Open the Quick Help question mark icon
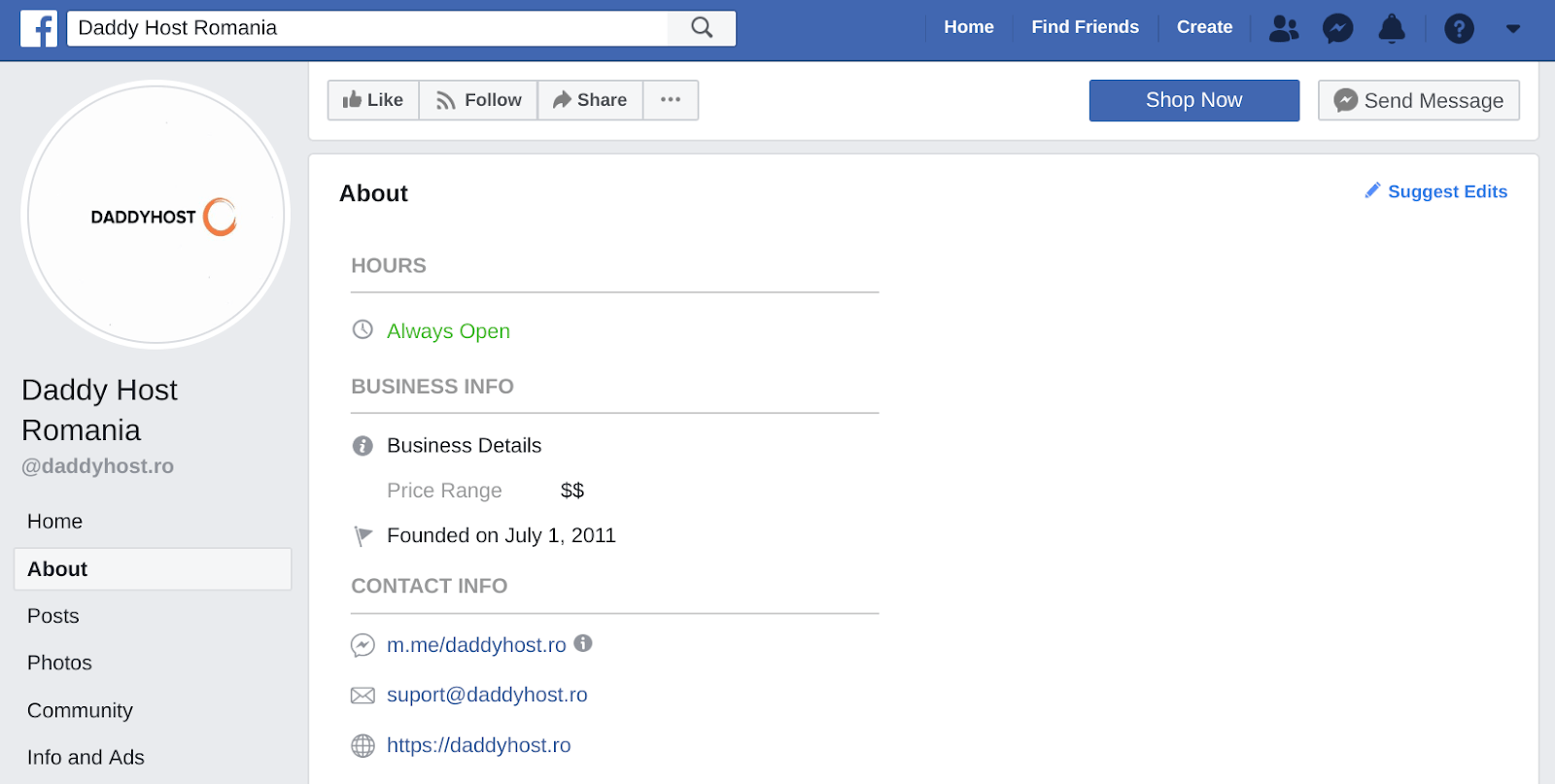Screen dimensions: 1555x784 [1459, 28]
